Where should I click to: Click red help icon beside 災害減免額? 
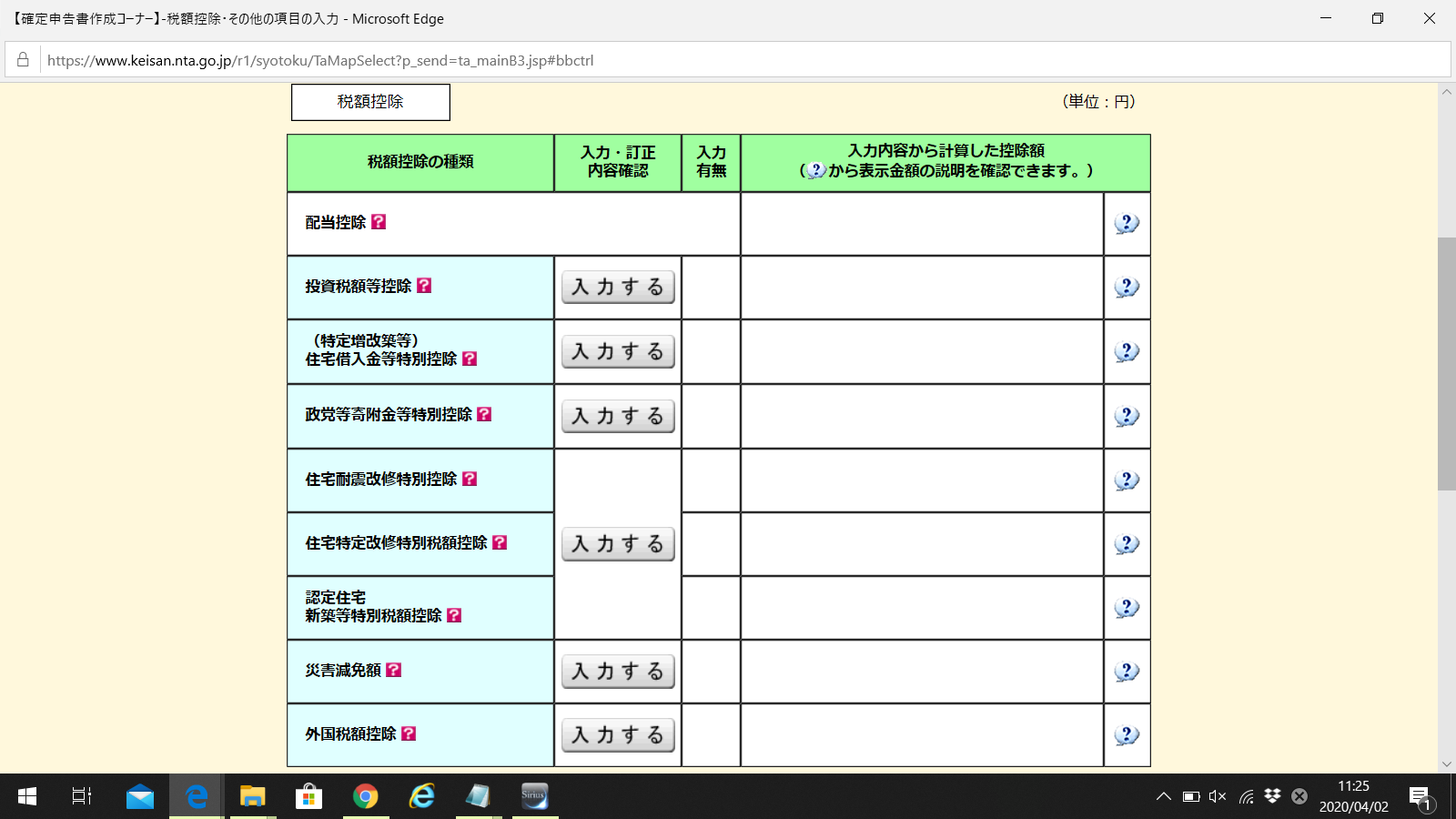point(393,670)
